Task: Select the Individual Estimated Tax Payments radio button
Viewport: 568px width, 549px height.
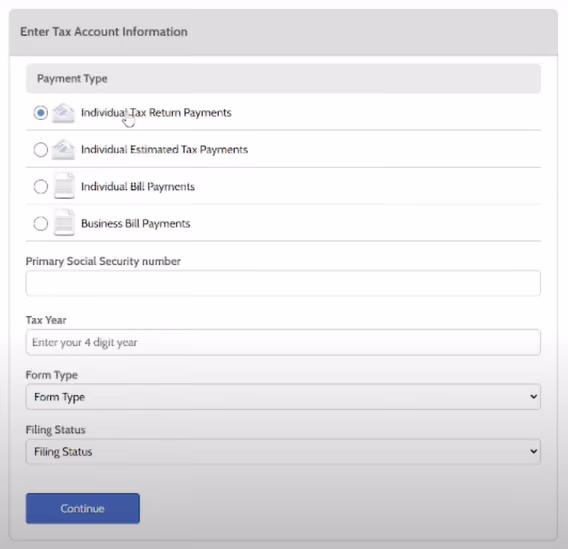Action: coord(41,150)
